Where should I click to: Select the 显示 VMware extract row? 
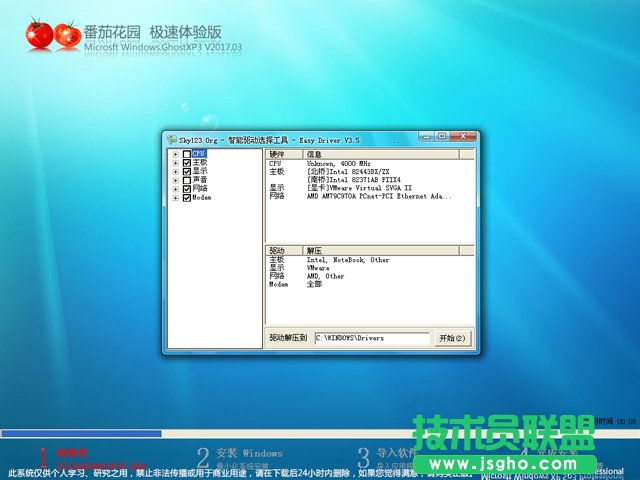(370, 268)
